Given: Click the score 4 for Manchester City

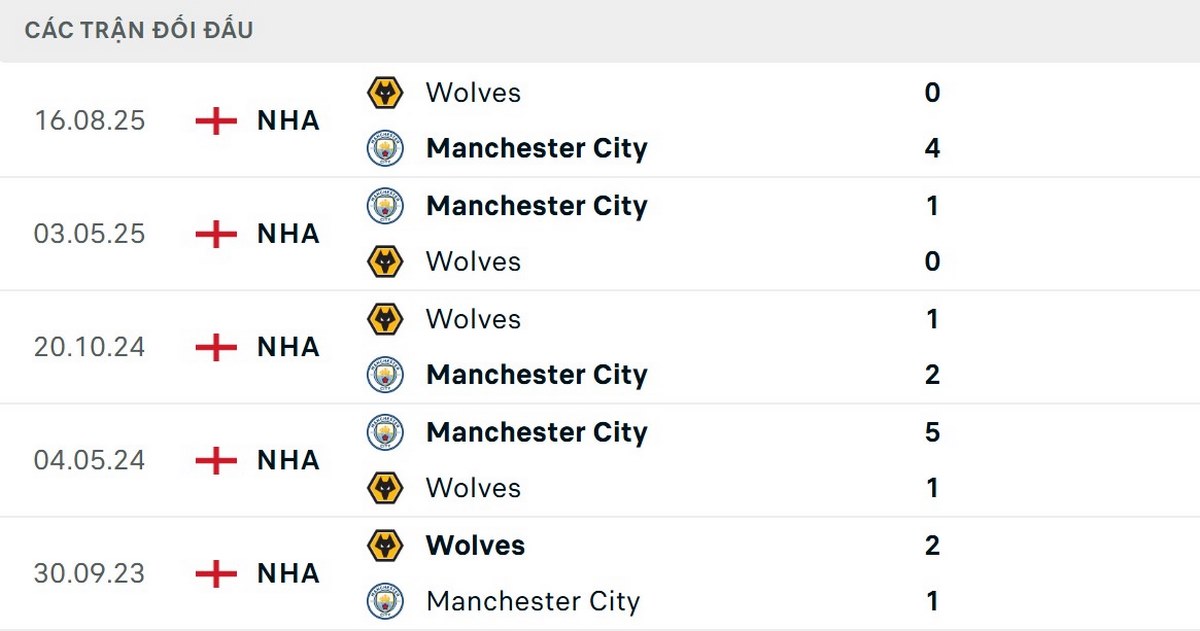Looking at the screenshot, I should [932, 148].
